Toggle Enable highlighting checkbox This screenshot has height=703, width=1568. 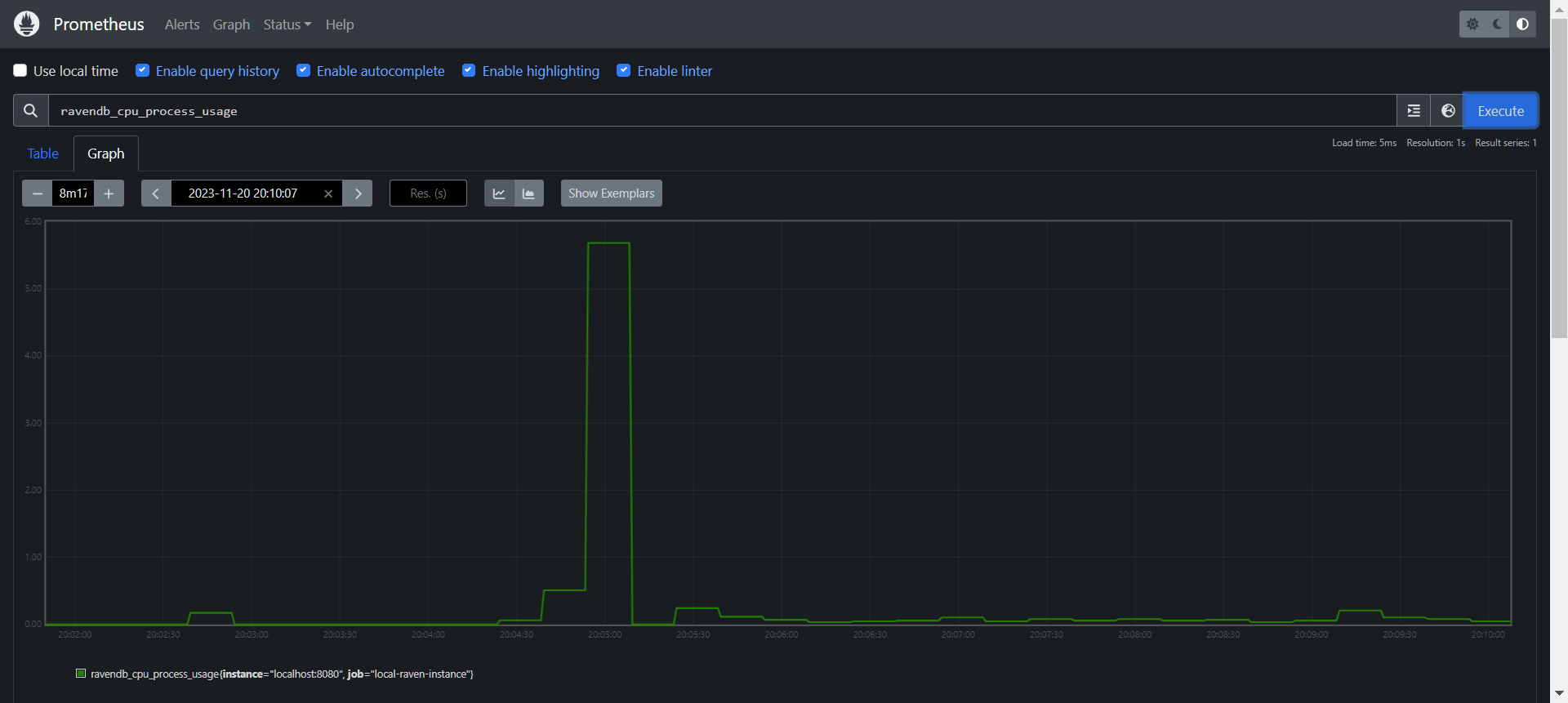coord(469,70)
